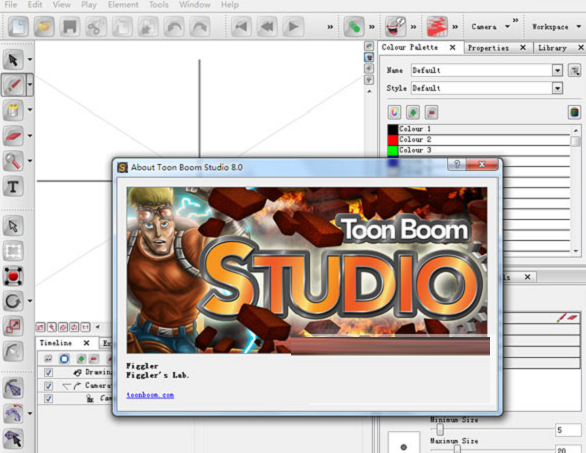Click the Minimum Size value field showing 5
The width and height of the screenshot is (586, 453).
568,430
